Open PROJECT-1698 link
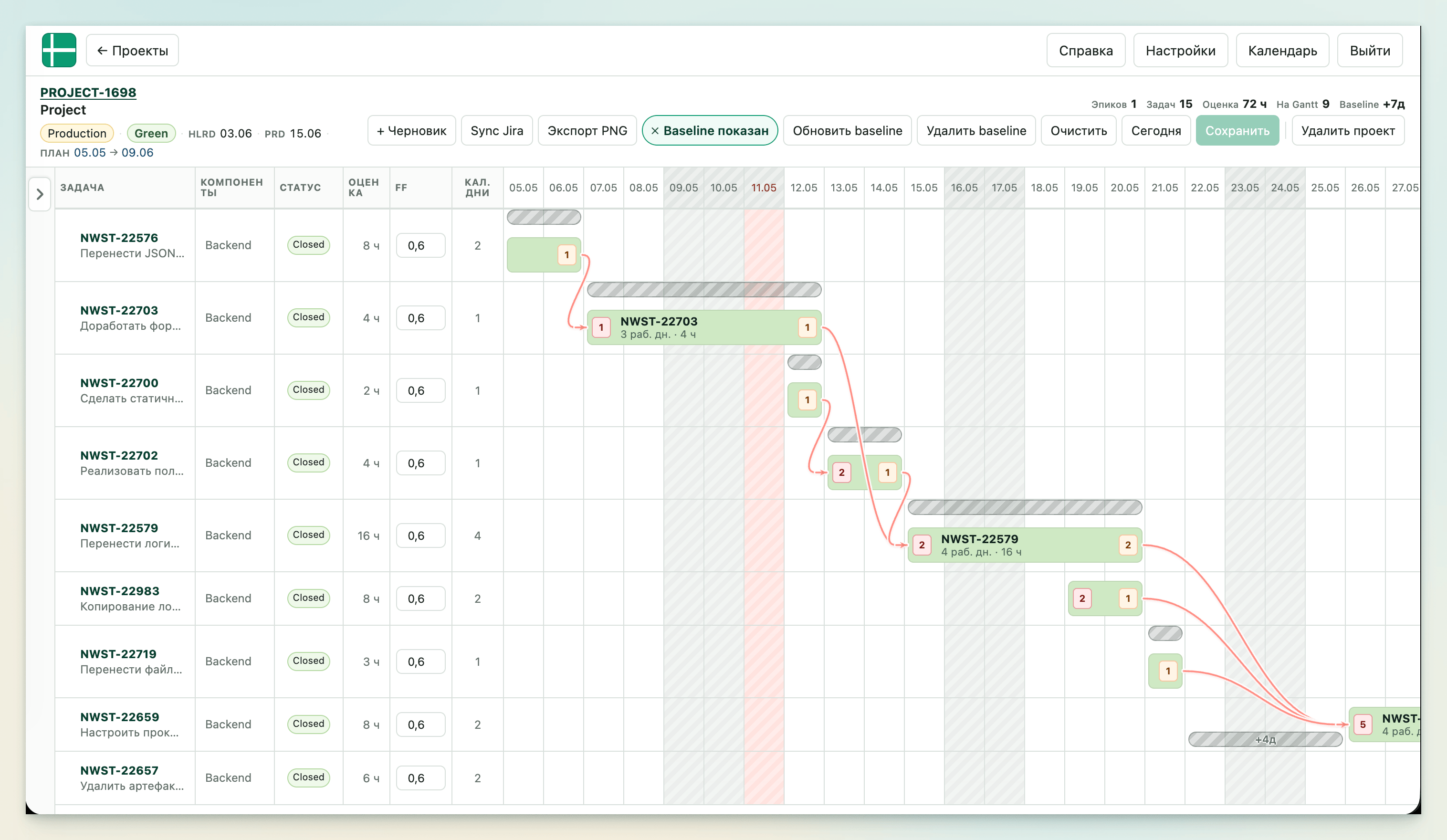Image resolution: width=1447 pixels, height=840 pixels. 88,93
